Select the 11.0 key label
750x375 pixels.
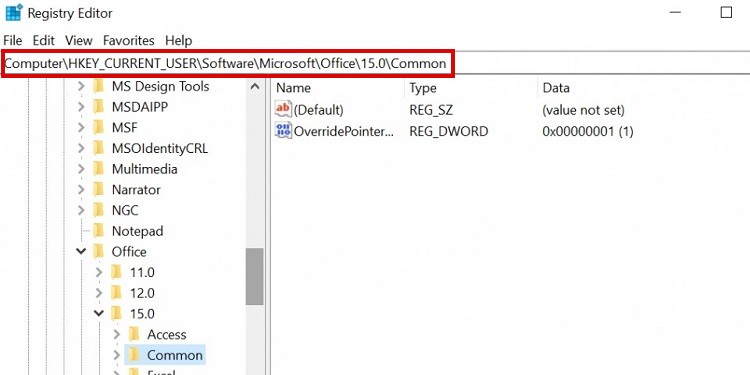tap(142, 273)
